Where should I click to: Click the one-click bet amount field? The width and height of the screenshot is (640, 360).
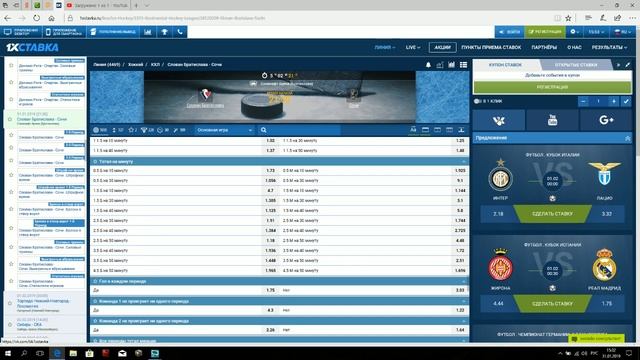[x=598, y=101]
